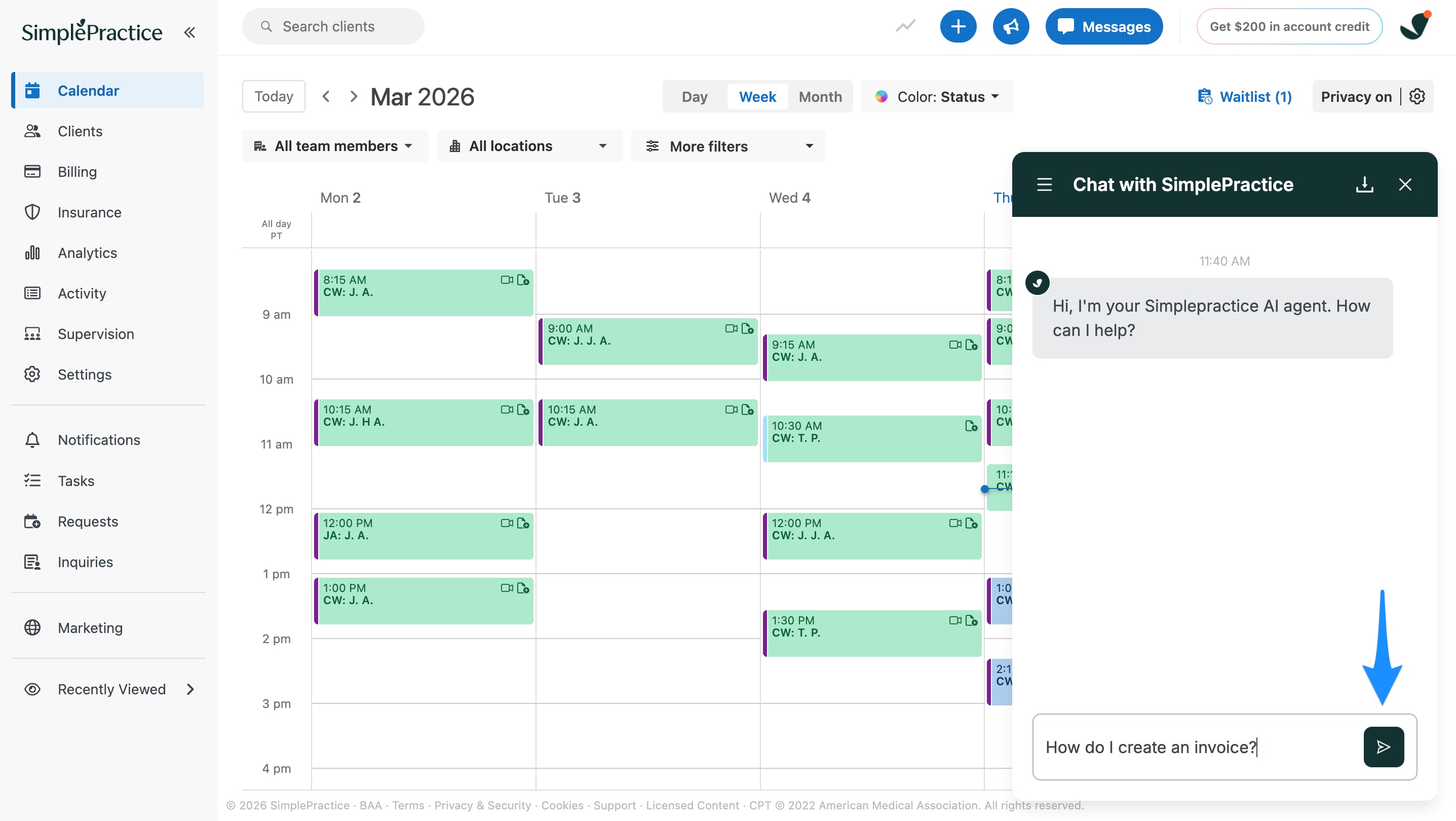Open Licensed Content footer link
The height and width of the screenshot is (821, 1456).
coord(693,805)
